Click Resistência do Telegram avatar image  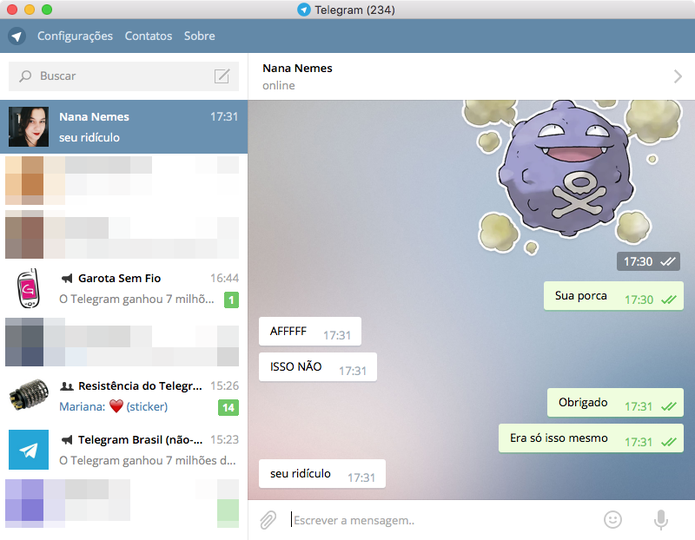click(29, 395)
